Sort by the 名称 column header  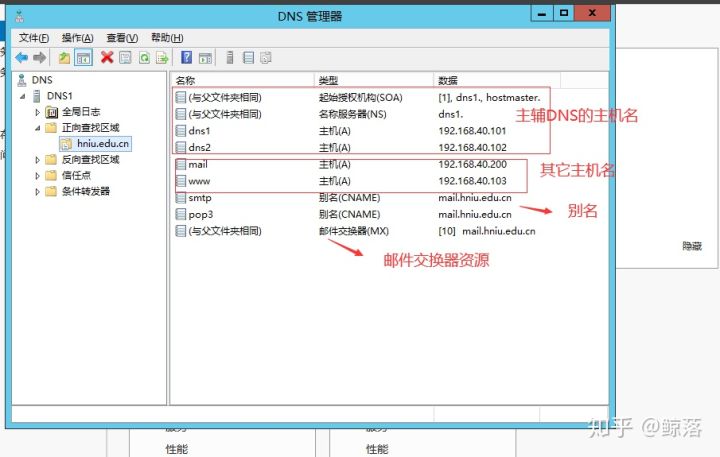(242, 80)
